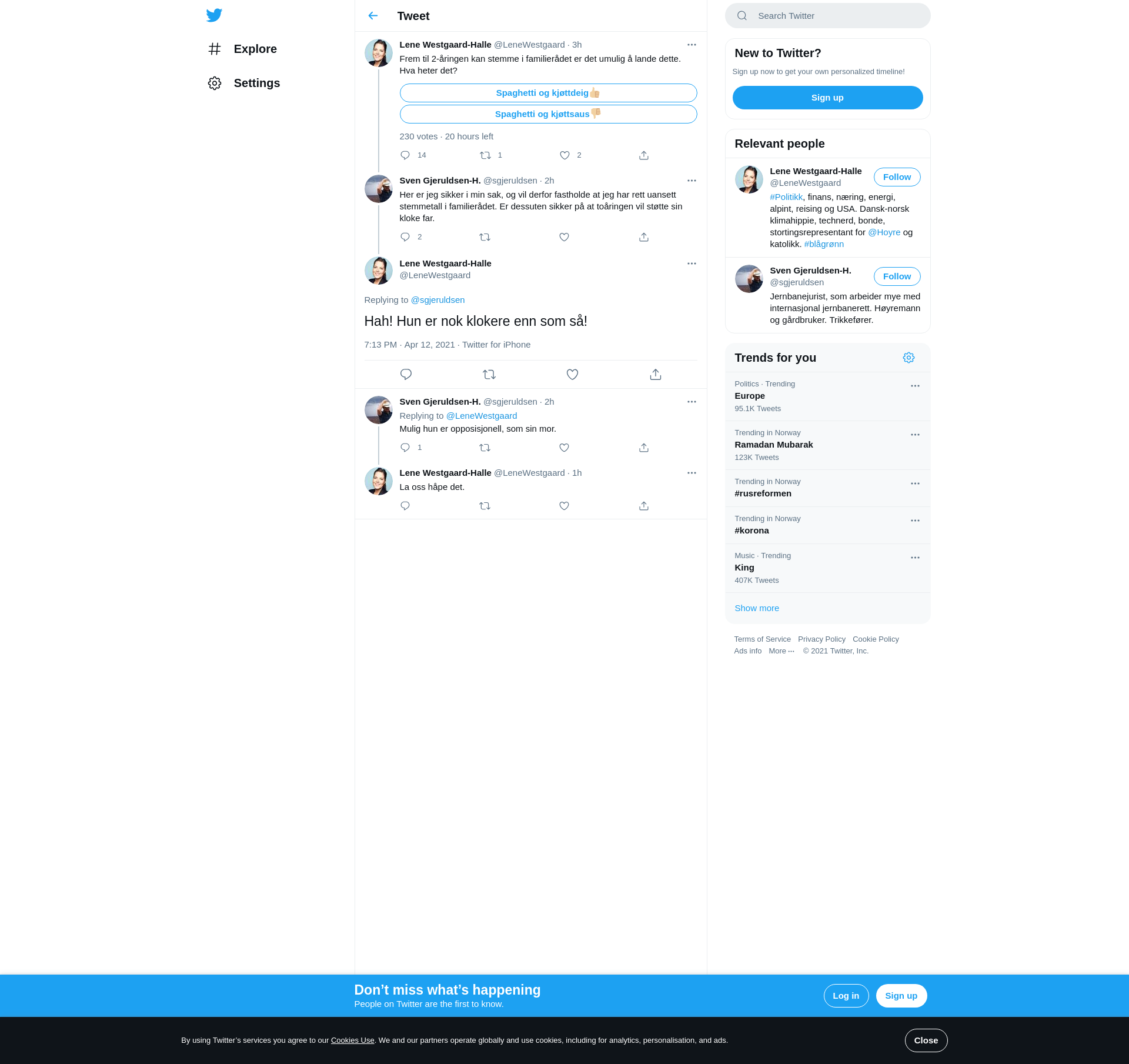
Task: Open more menu on 'La oss håpe det' tweet
Action: [x=692, y=473]
